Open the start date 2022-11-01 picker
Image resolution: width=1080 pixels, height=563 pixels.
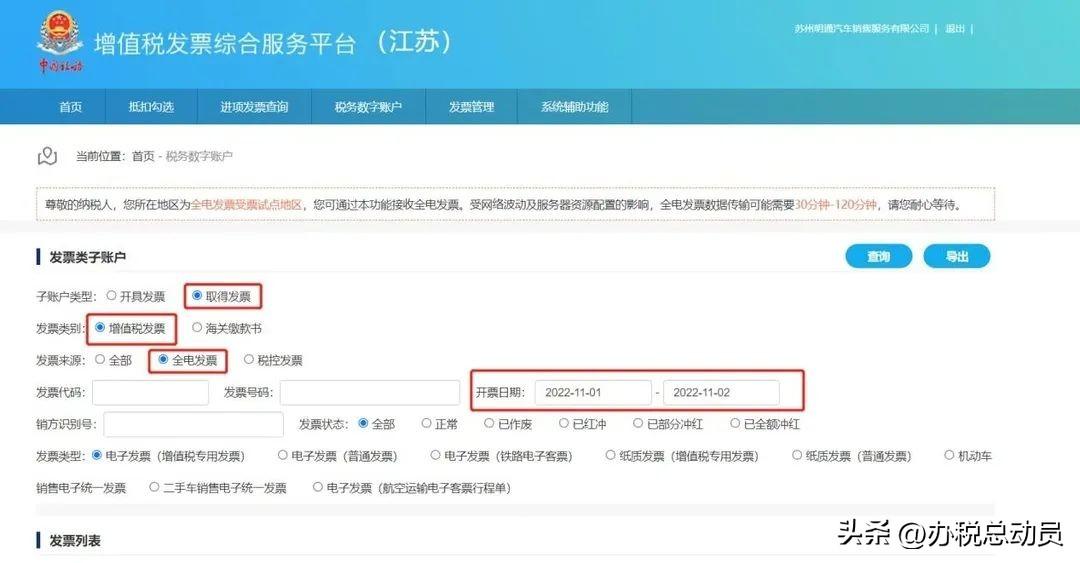point(592,393)
